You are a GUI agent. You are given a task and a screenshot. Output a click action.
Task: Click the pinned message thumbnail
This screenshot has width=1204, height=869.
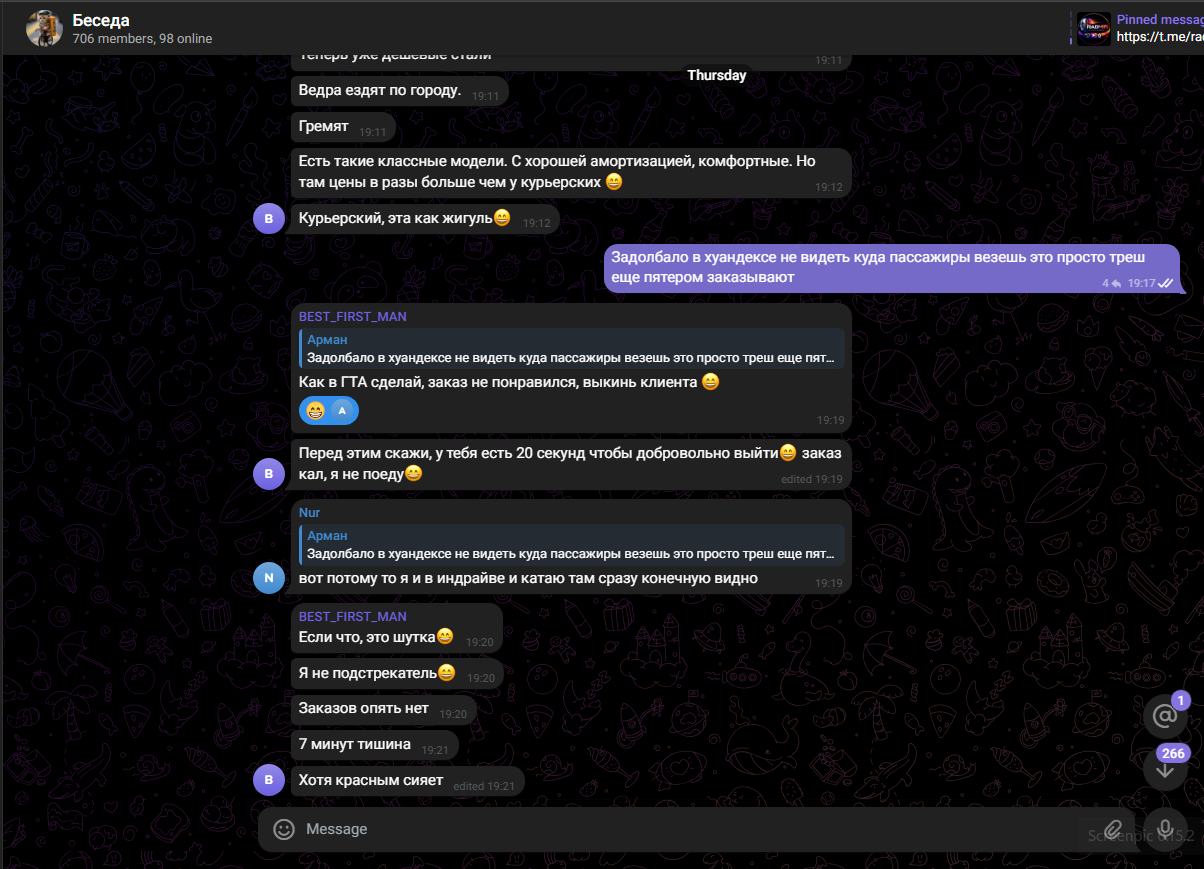pos(1093,28)
